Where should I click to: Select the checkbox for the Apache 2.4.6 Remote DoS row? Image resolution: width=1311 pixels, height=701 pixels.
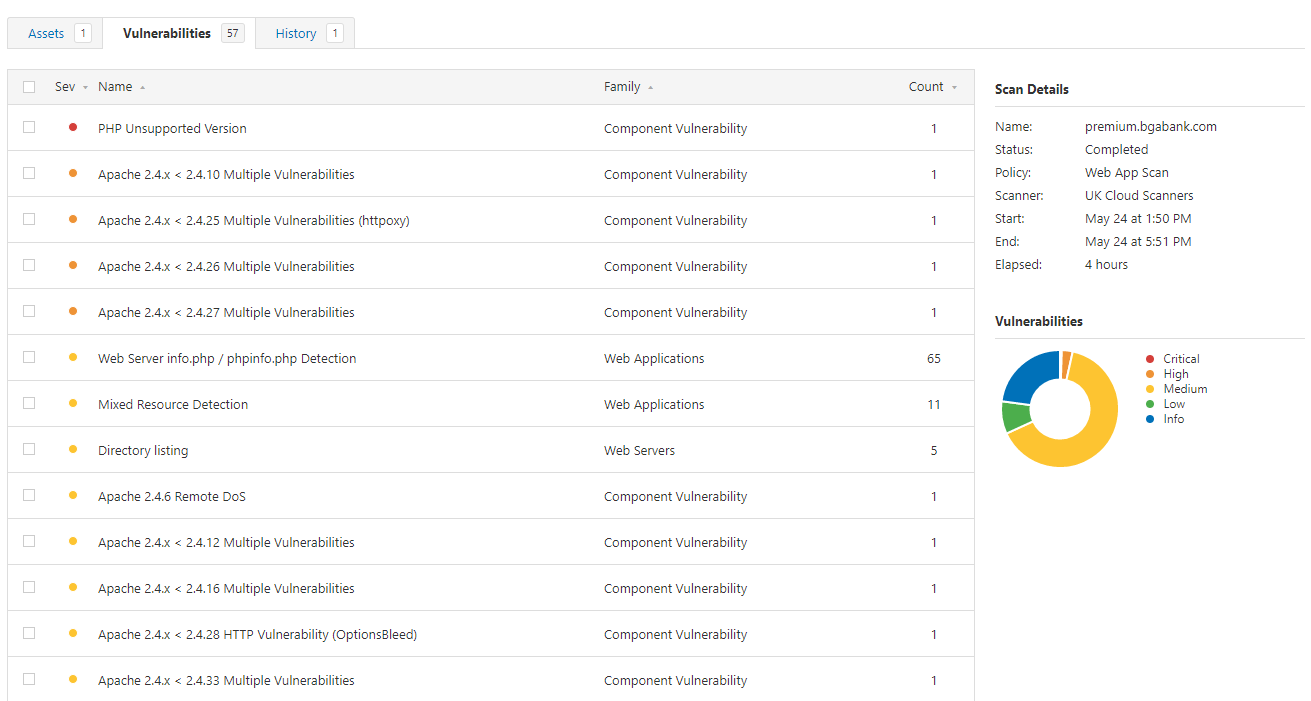point(29,495)
